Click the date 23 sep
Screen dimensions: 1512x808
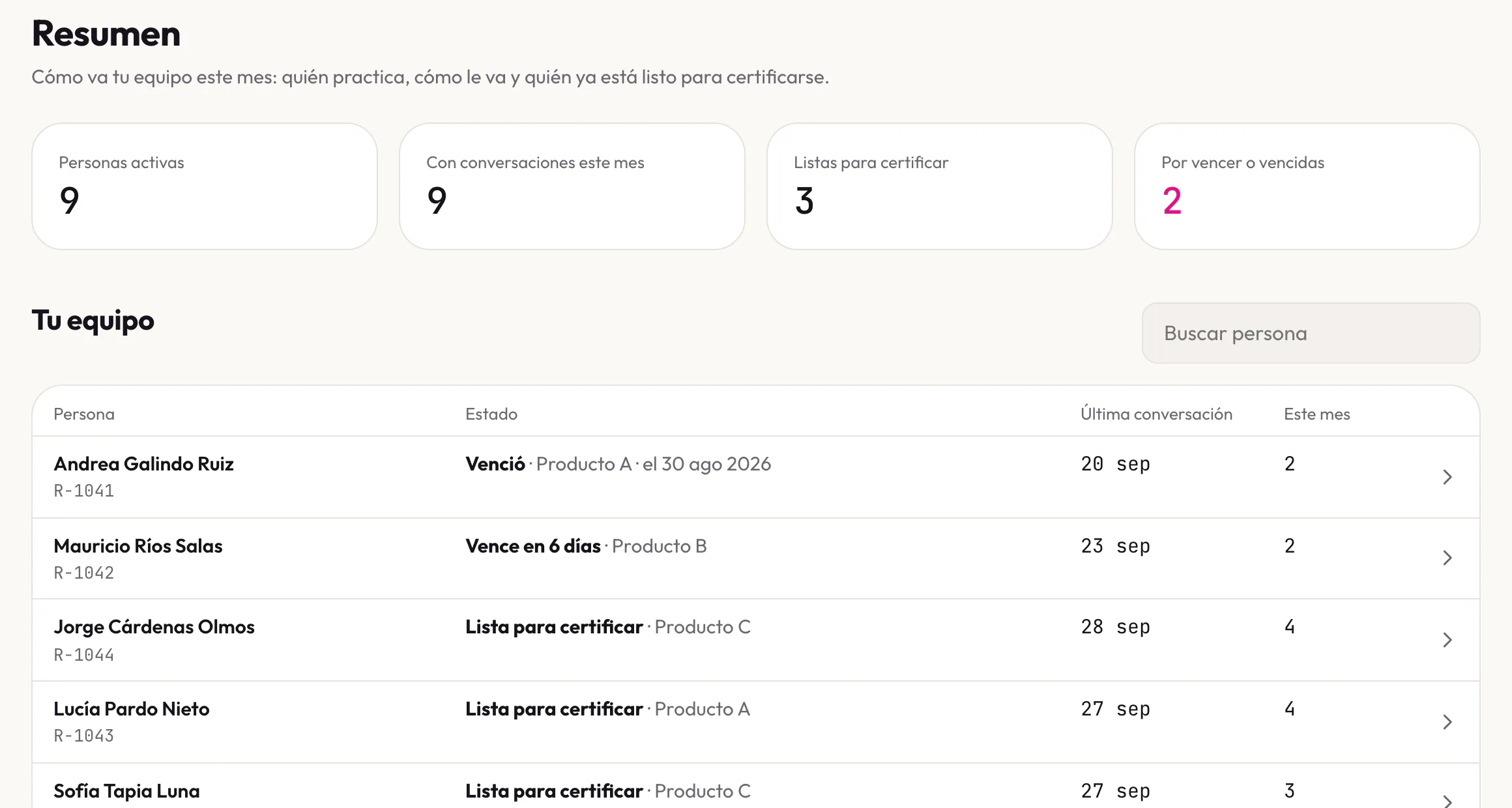[x=1116, y=546]
